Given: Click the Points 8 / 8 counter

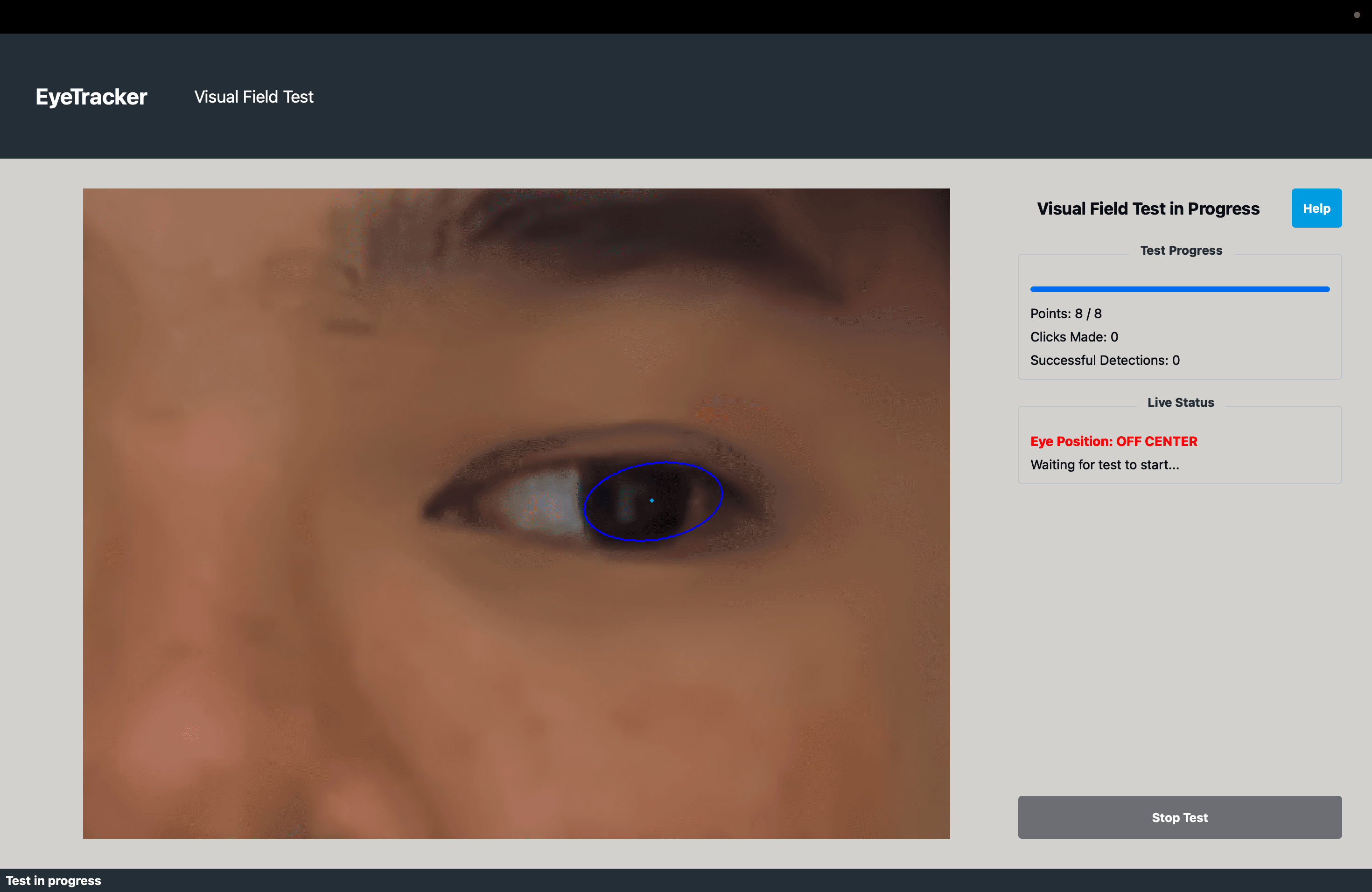Looking at the screenshot, I should click(1065, 314).
